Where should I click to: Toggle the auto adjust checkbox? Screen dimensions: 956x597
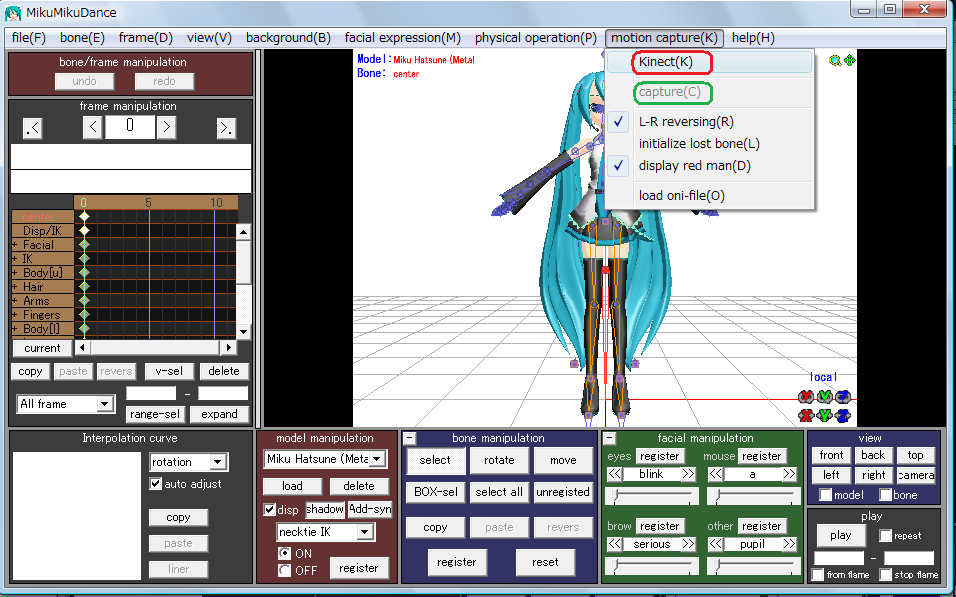click(155, 484)
